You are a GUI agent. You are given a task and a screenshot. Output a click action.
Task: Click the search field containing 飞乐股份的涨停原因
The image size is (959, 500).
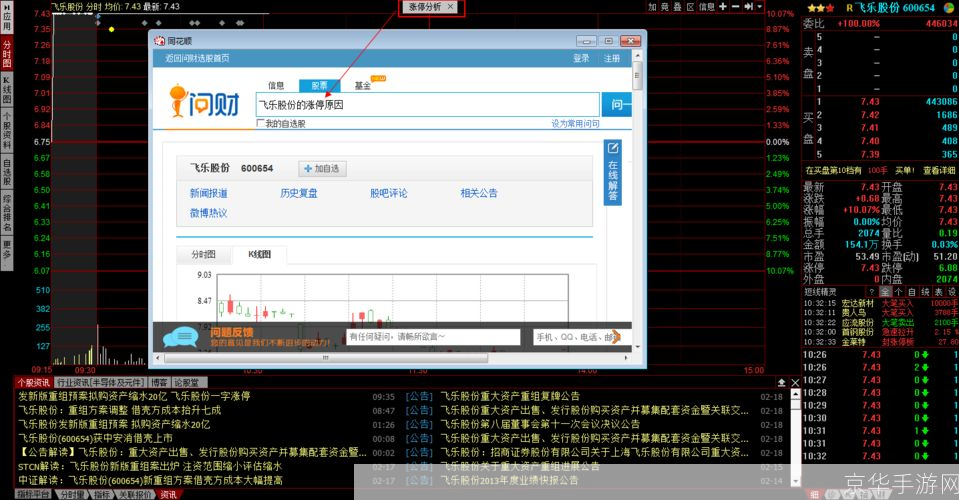428,105
